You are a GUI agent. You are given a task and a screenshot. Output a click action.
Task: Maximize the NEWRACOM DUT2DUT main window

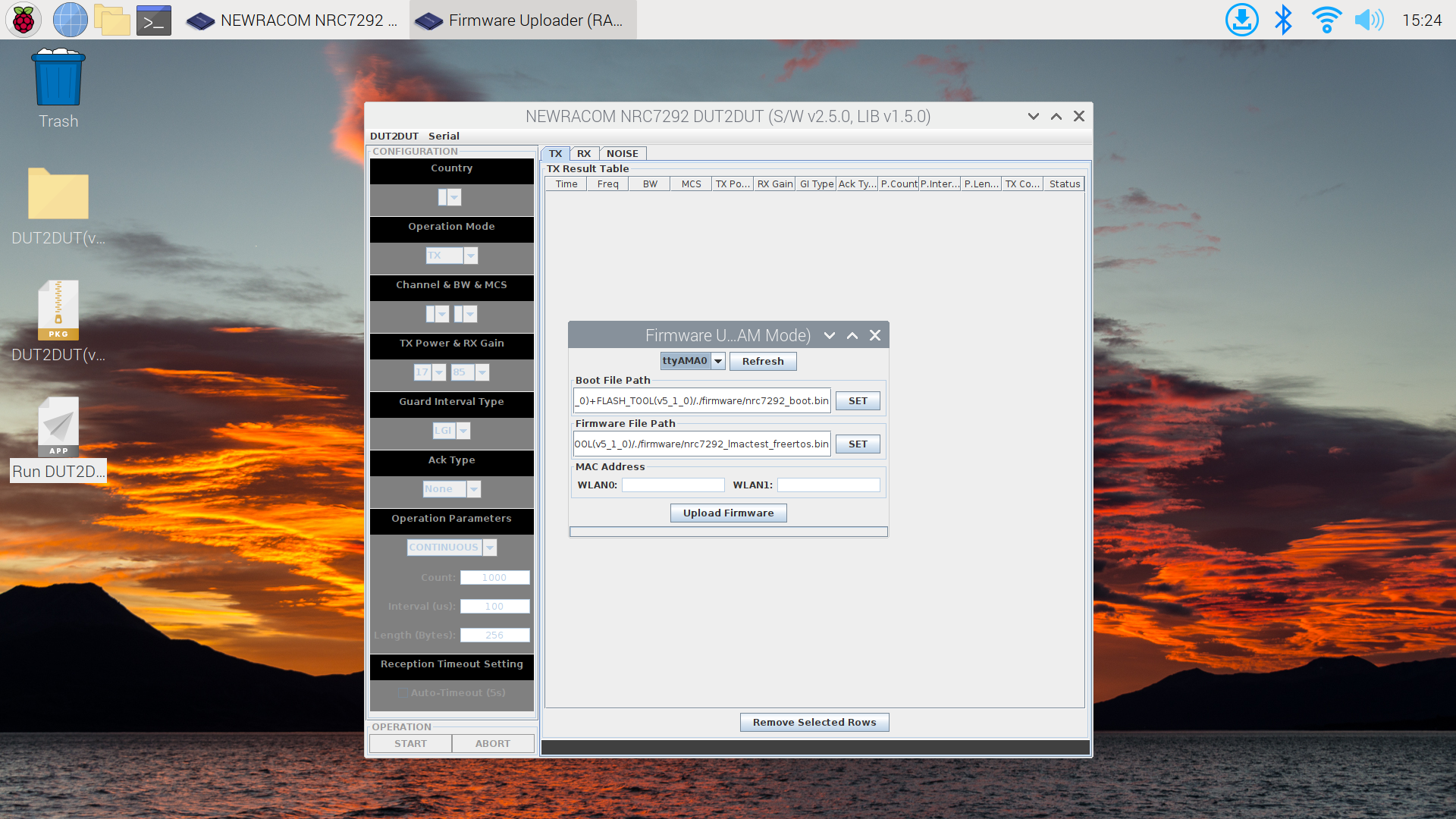tap(1056, 116)
